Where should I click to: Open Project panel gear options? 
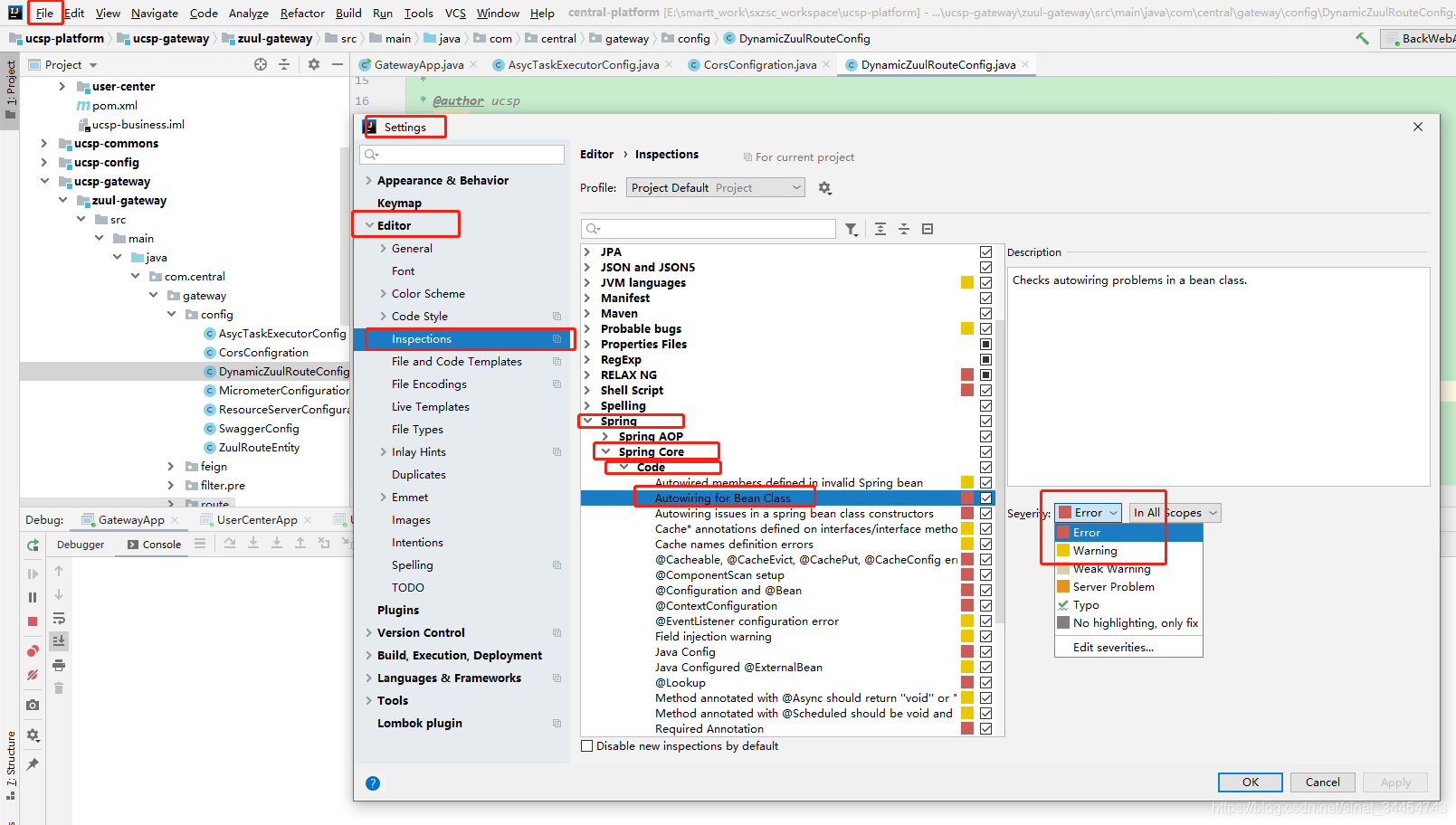(x=314, y=64)
